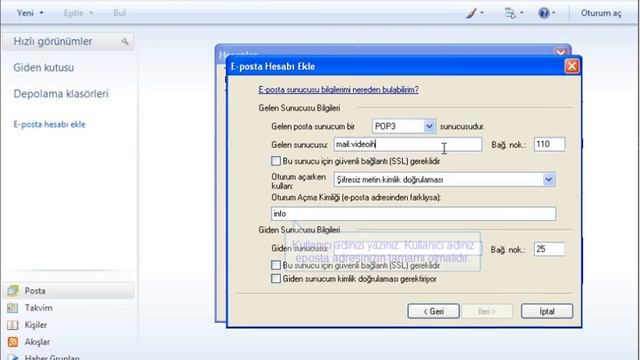Select the Giden kutusu folder
The height and width of the screenshot is (360, 640).
pos(44,68)
